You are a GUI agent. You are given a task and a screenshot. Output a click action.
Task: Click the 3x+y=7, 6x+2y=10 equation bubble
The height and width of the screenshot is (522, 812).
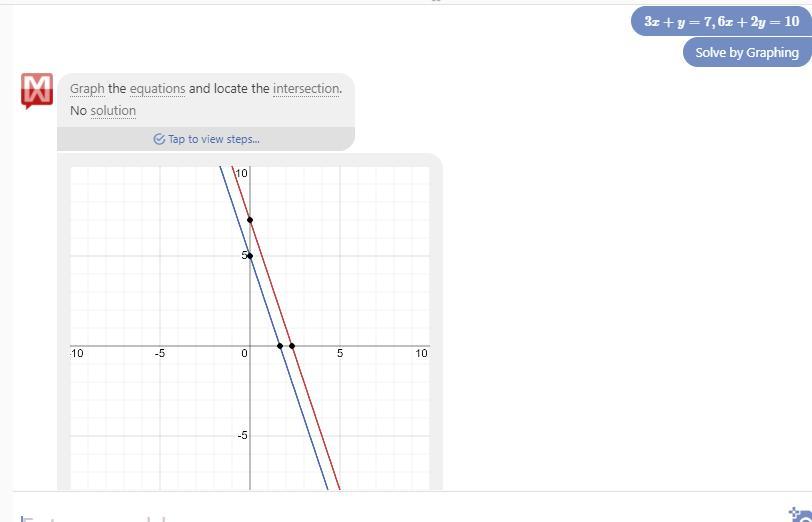[721, 21]
